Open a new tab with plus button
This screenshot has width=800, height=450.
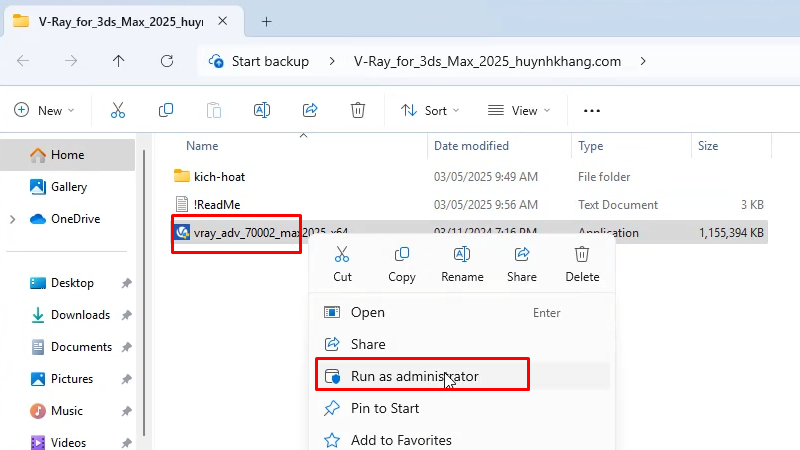click(266, 21)
